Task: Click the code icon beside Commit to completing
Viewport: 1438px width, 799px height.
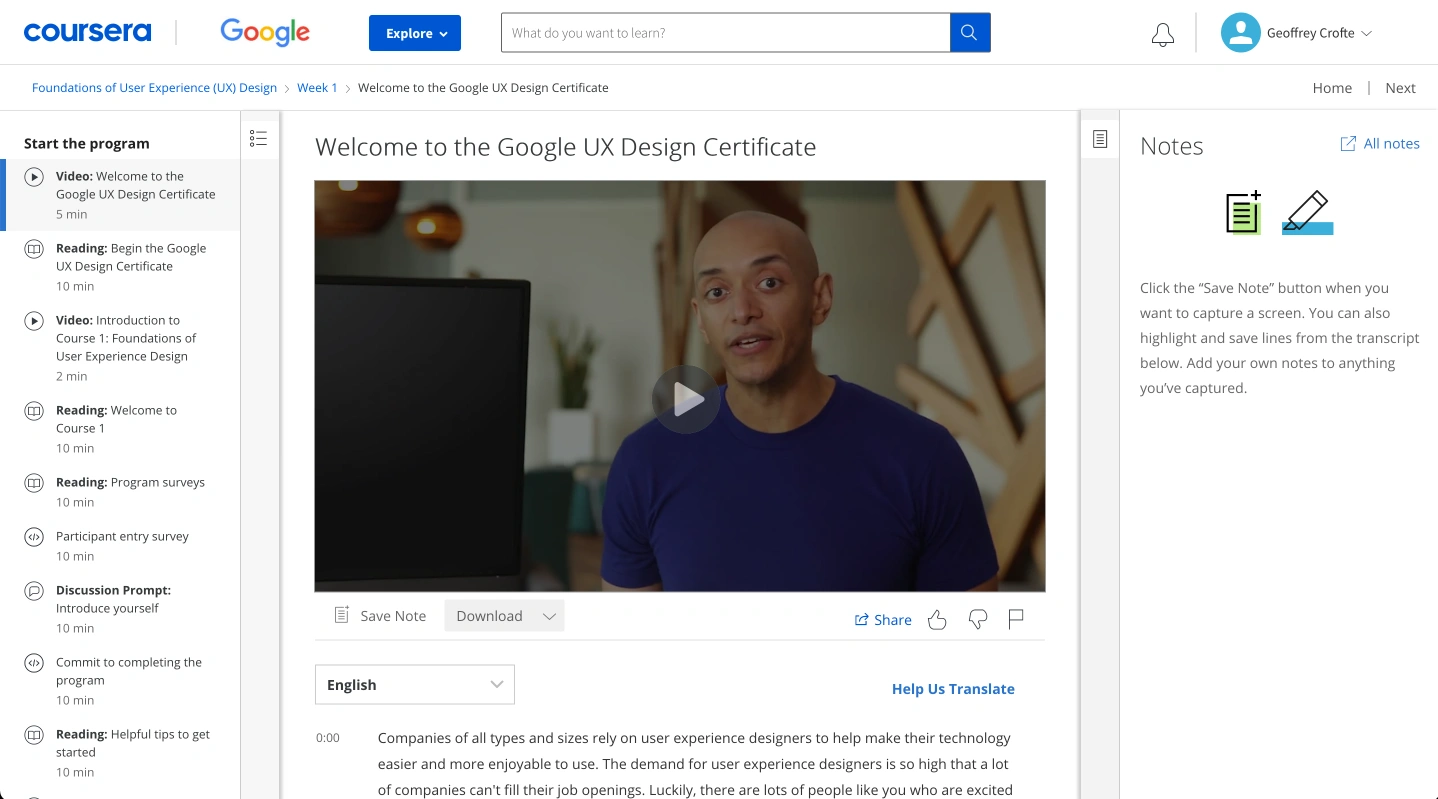Action: pyautogui.click(x=34, y=663)
